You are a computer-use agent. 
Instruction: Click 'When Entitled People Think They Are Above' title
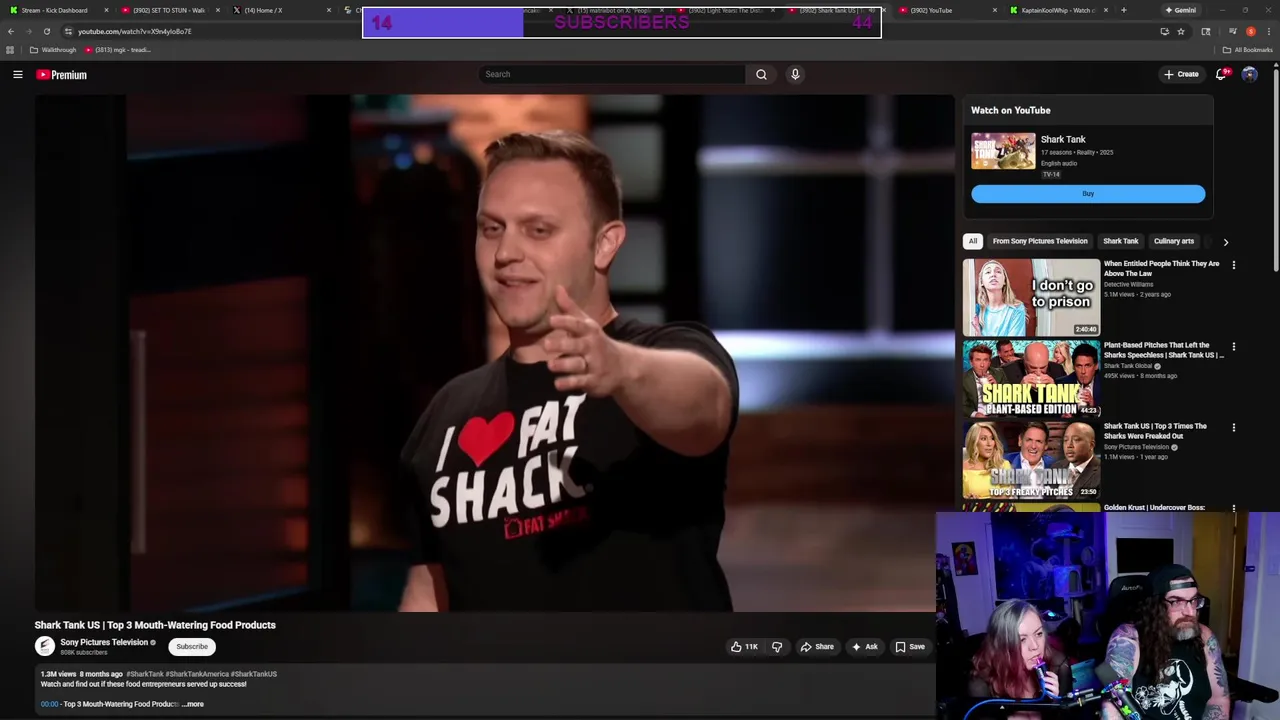point(1161,268)
